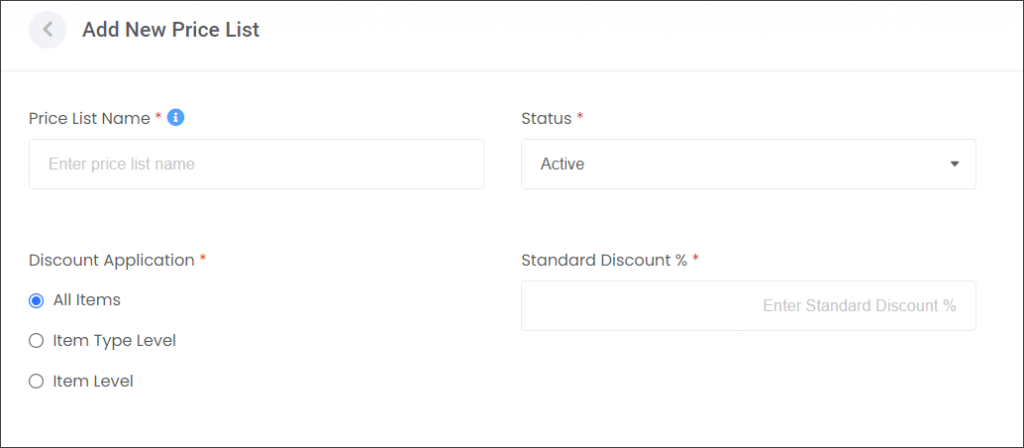Image resolution: width=1024 pixels, height=448 pixels.
Task: Click the red asterisk after Discount Application
Action: point(202,258)
